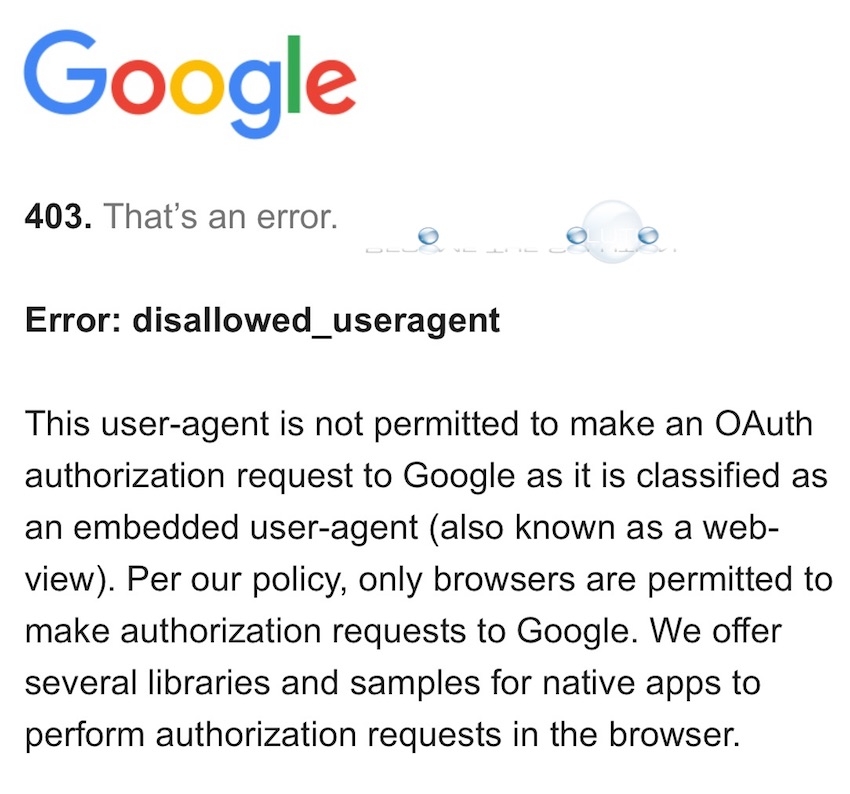
Task: Click the word OAuth in paragraph
Action: (763, 424)
